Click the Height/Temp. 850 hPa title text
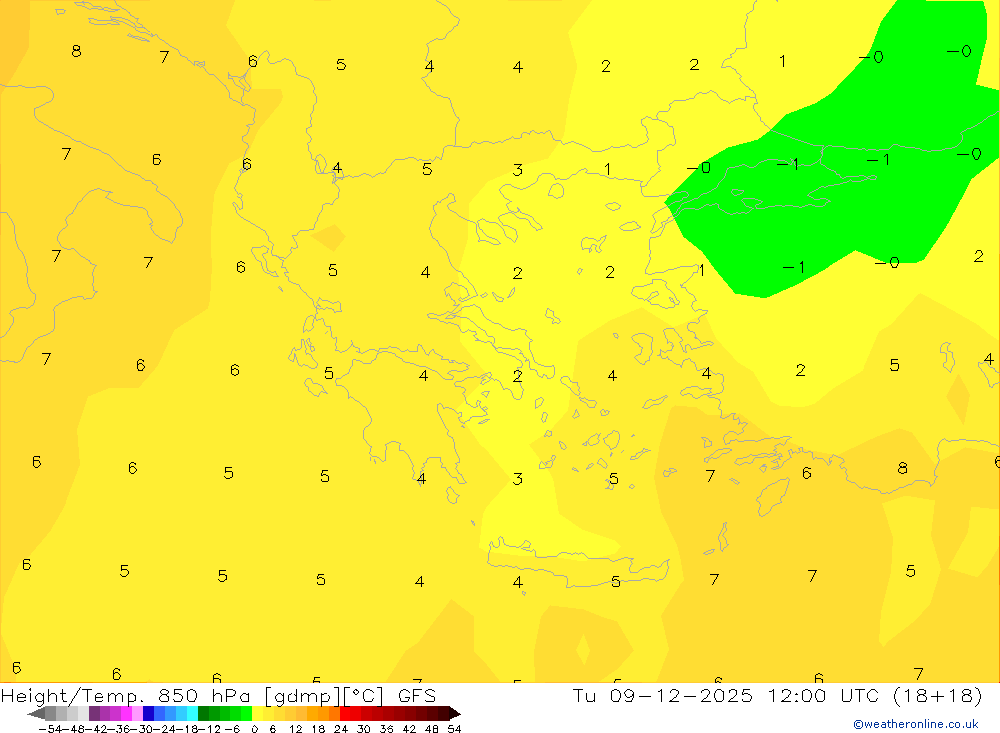Image resolution: width=1000 pixels, height=733 pixels. coord(126,695)
